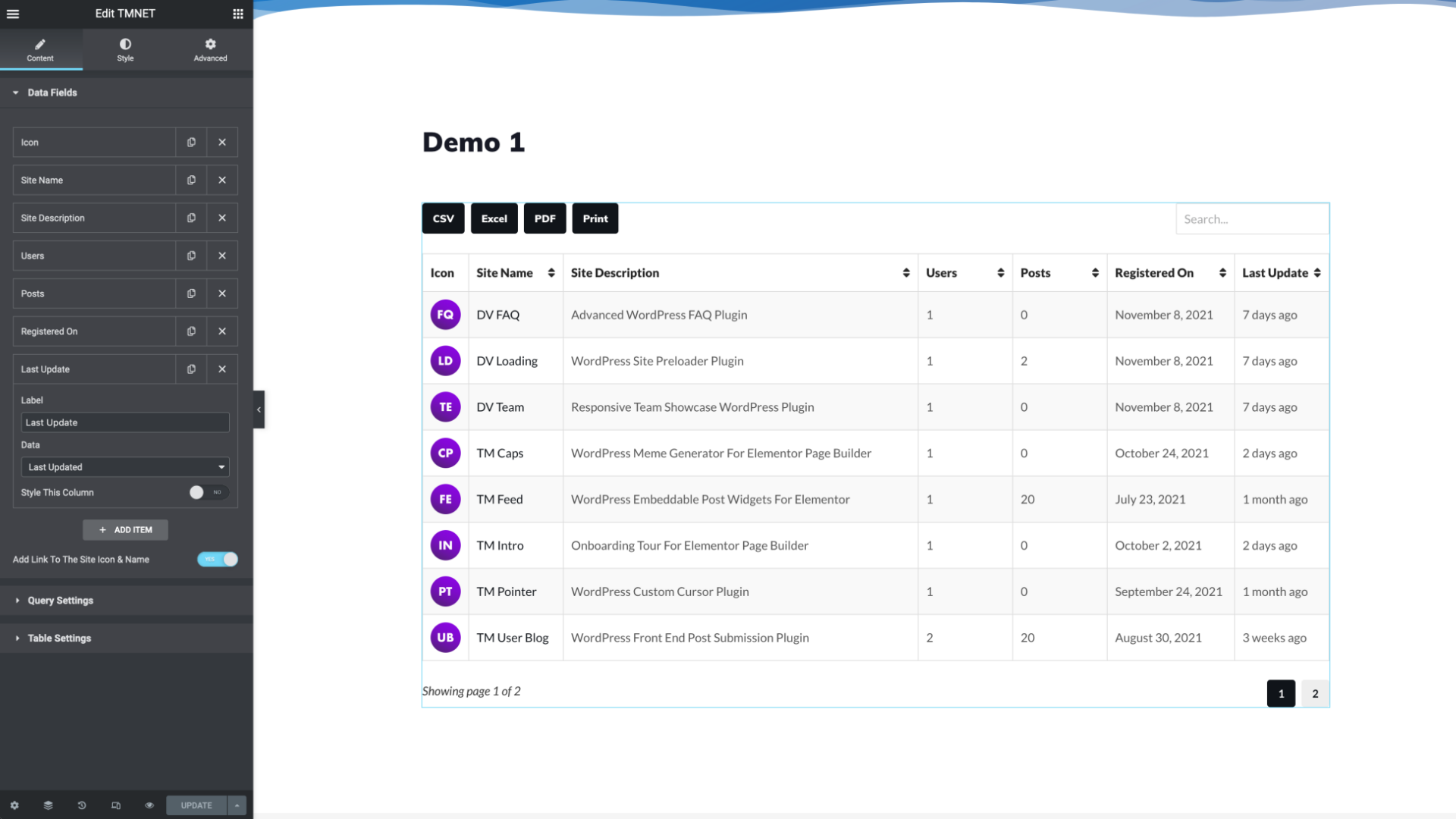
Task: Open the widgets grid icon
Action: point(237,14)
